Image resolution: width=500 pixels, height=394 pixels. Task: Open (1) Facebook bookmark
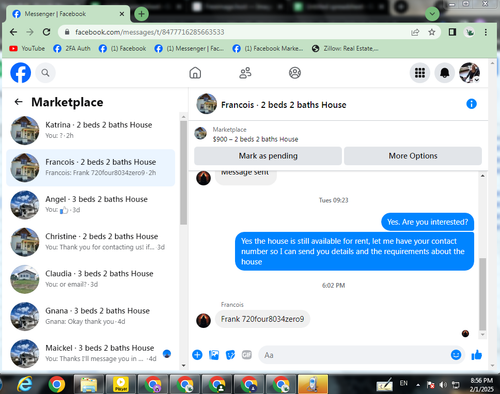point(122,49)
